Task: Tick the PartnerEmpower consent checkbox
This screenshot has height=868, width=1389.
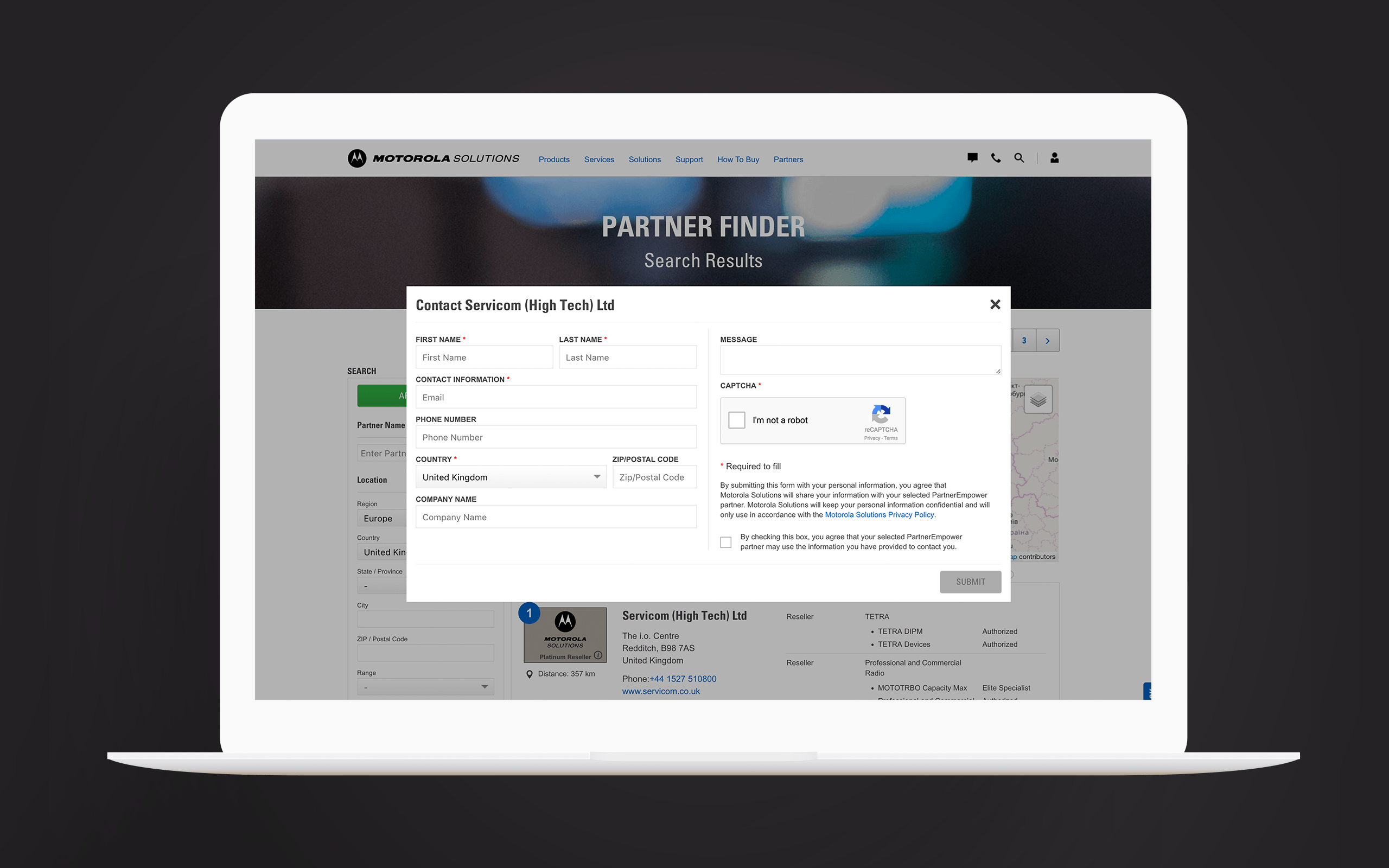Action: pos(726,542)
